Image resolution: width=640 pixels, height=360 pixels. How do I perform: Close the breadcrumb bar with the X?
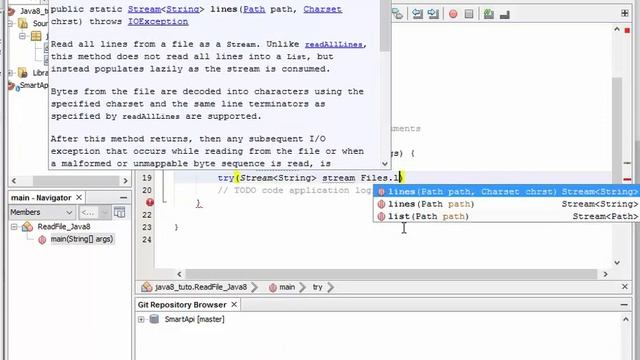coord(624,287)
